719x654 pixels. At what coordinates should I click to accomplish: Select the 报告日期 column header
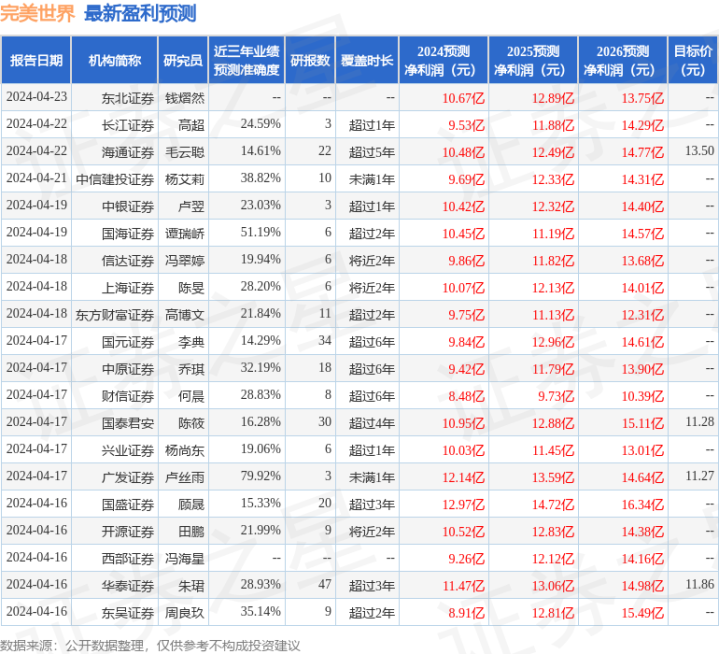(x=36, y=61)
